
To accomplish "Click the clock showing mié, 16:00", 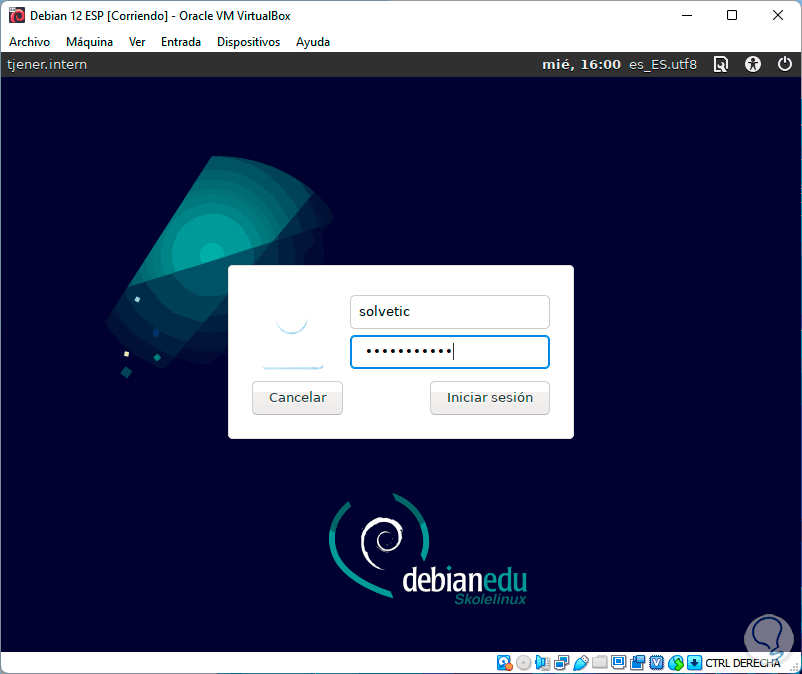I will point(582,64).
